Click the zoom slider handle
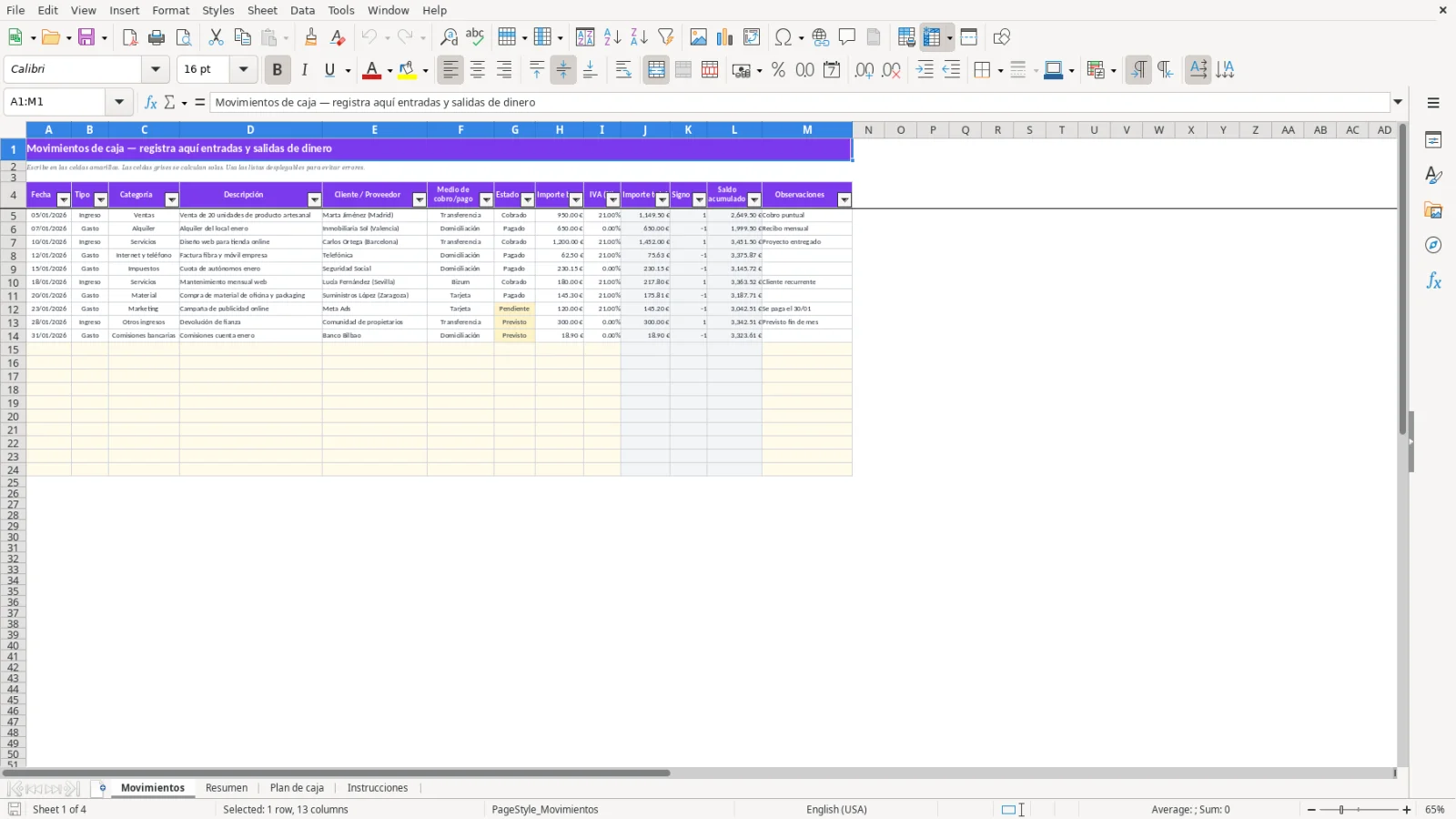 point(1341,809)
